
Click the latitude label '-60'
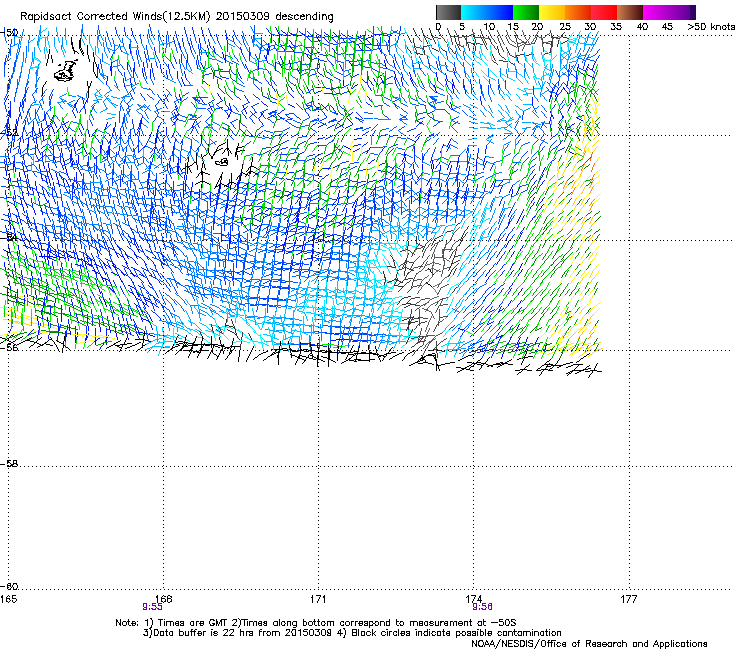[10, 587]
